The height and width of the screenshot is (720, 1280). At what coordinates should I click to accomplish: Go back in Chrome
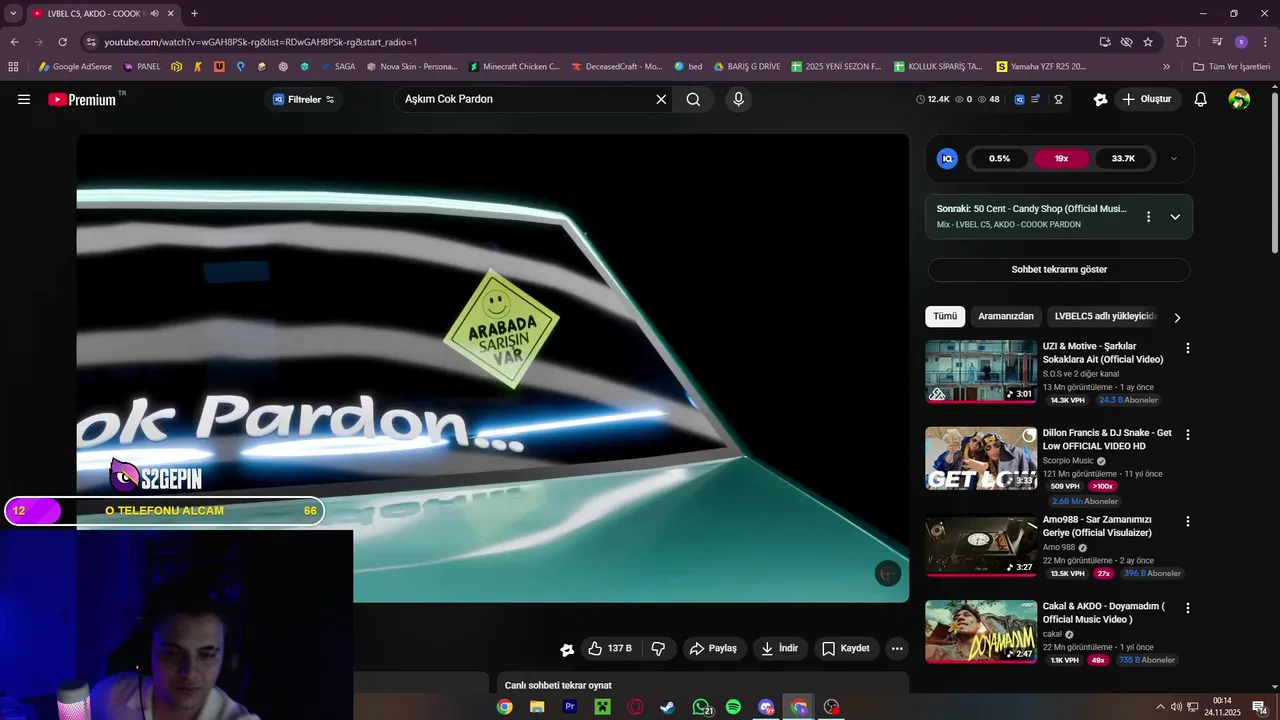[x=14, y=42]
